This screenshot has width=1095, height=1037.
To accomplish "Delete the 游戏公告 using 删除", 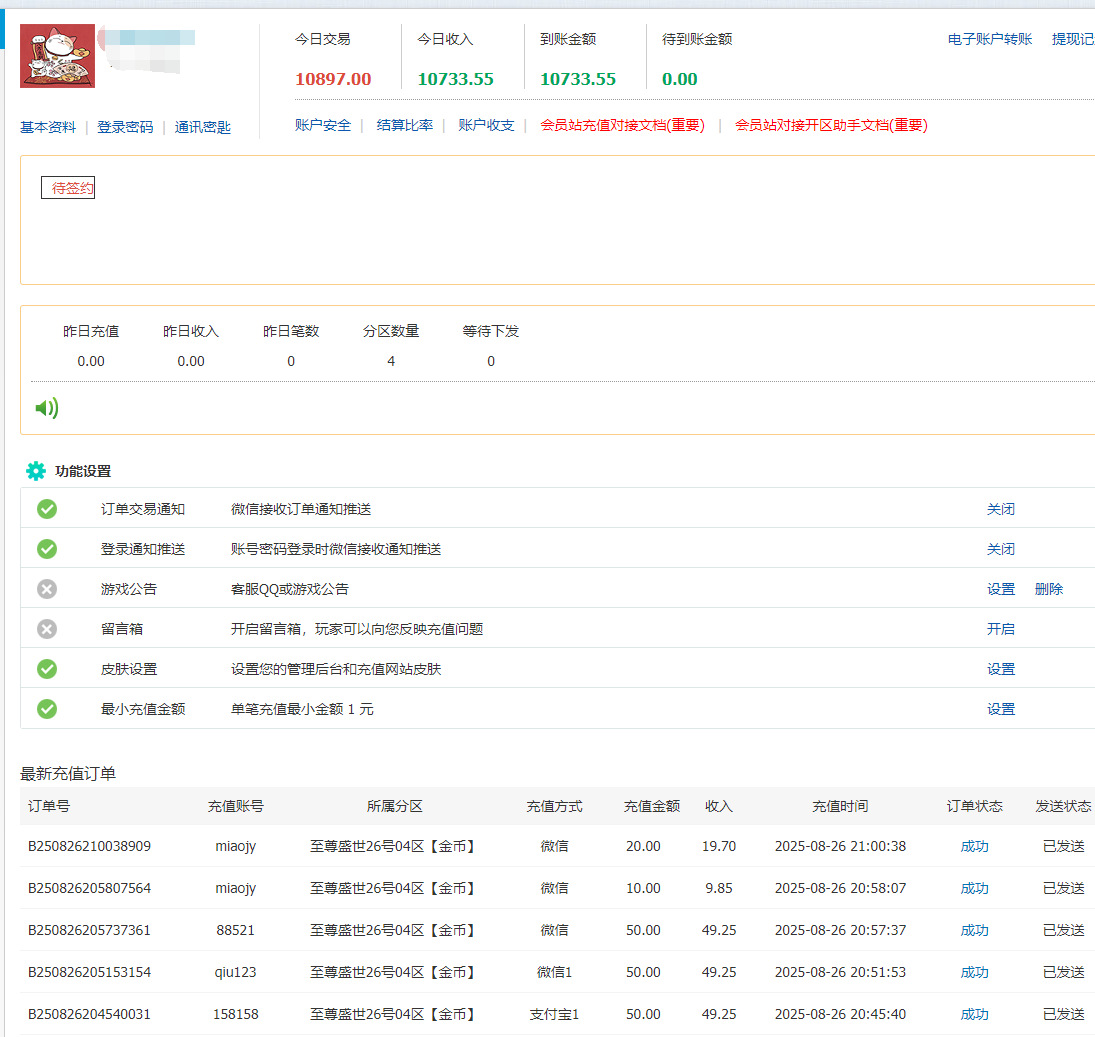I will click(1048, 589).
